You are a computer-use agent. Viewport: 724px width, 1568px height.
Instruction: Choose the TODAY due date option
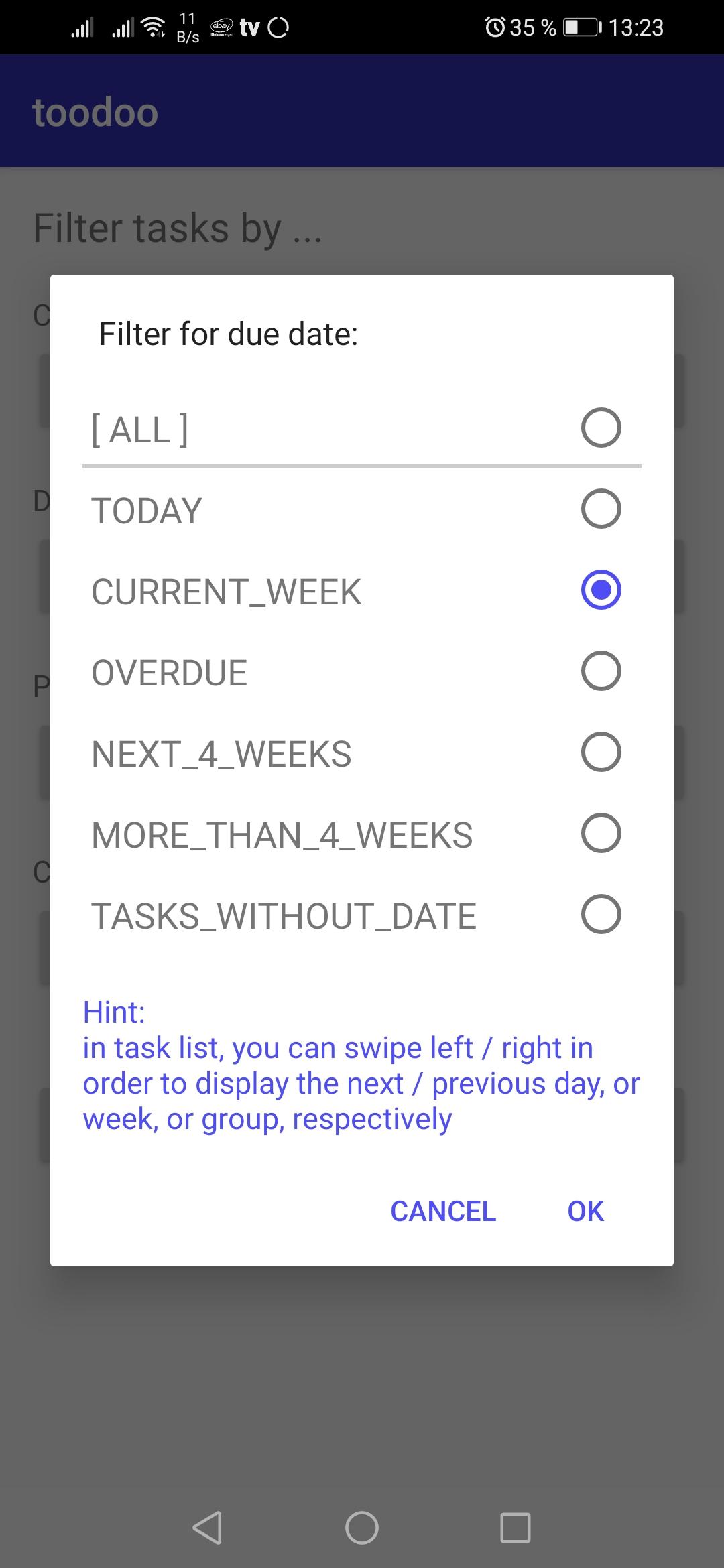601,509
